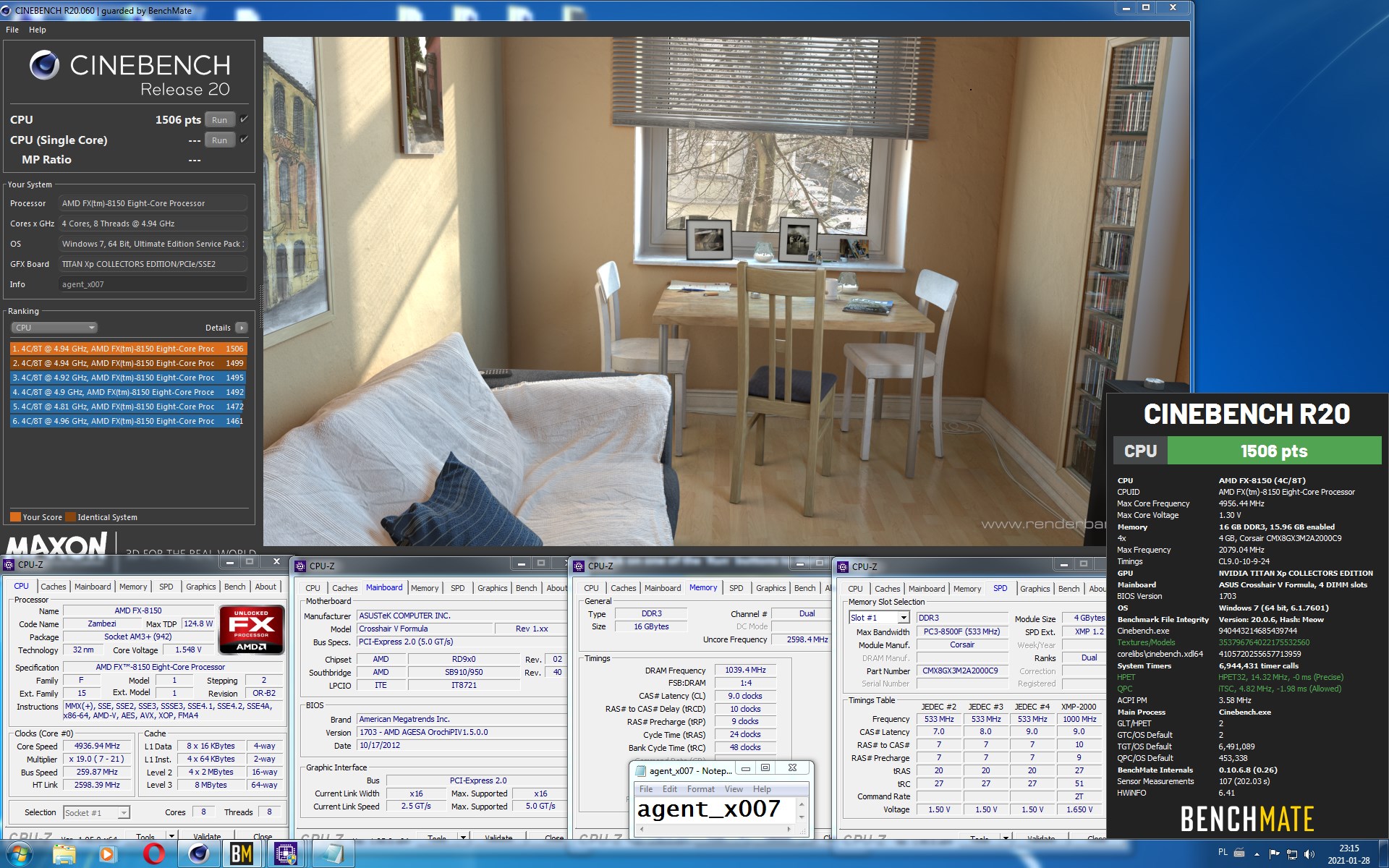Launch Windows Media Player from taskbar
The image size is (1389, 868).
pos(108,854)
